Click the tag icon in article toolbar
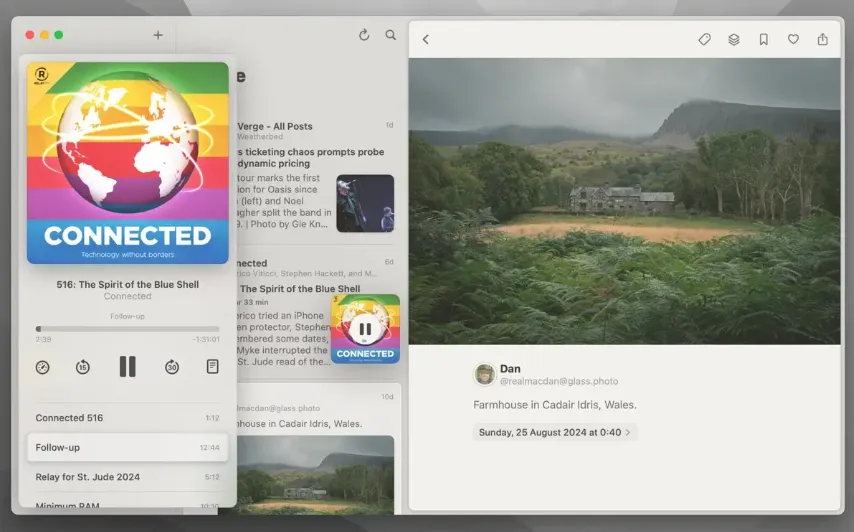 704,39
